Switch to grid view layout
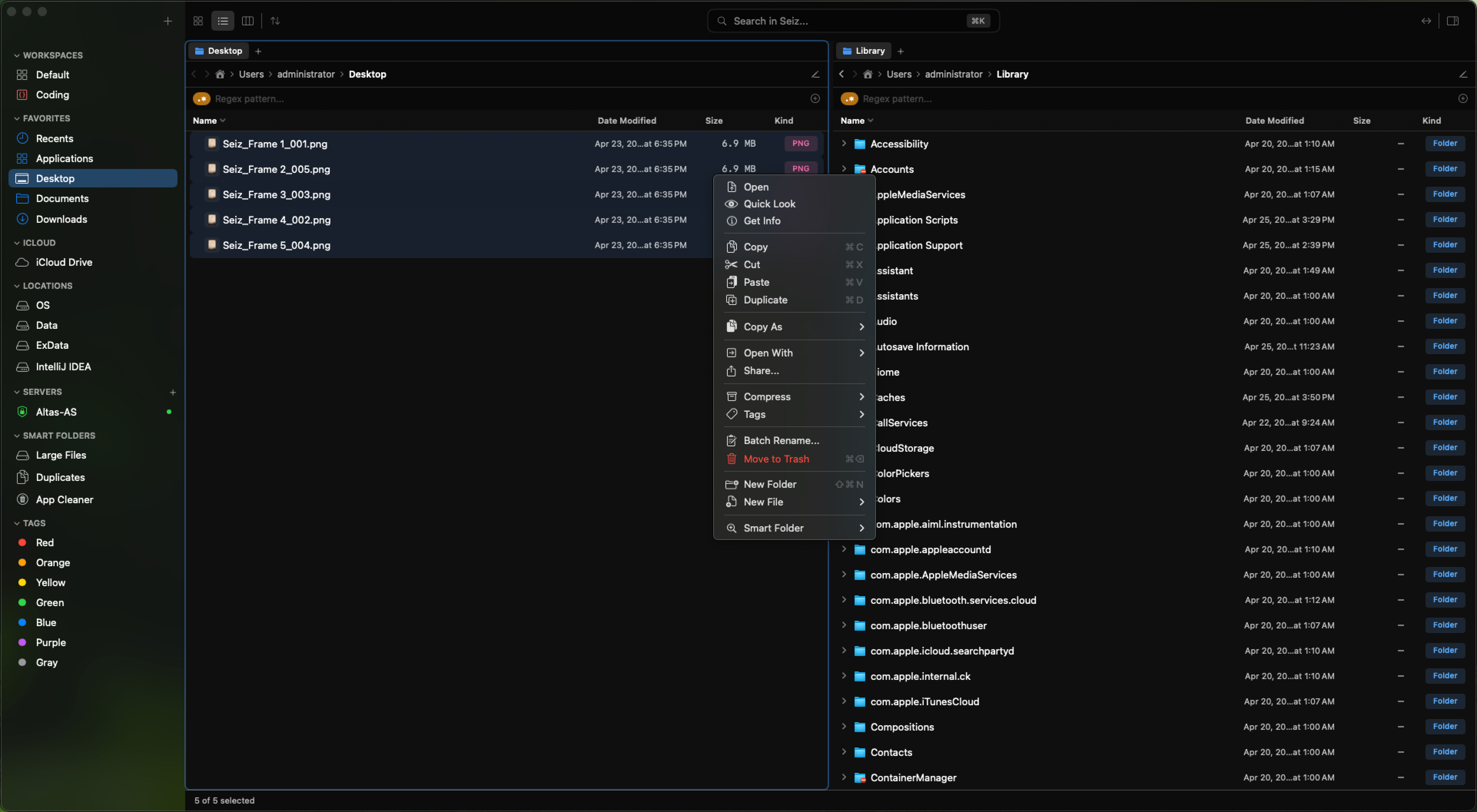This screenshot has height=812, width=1477. tap(198, 21)
